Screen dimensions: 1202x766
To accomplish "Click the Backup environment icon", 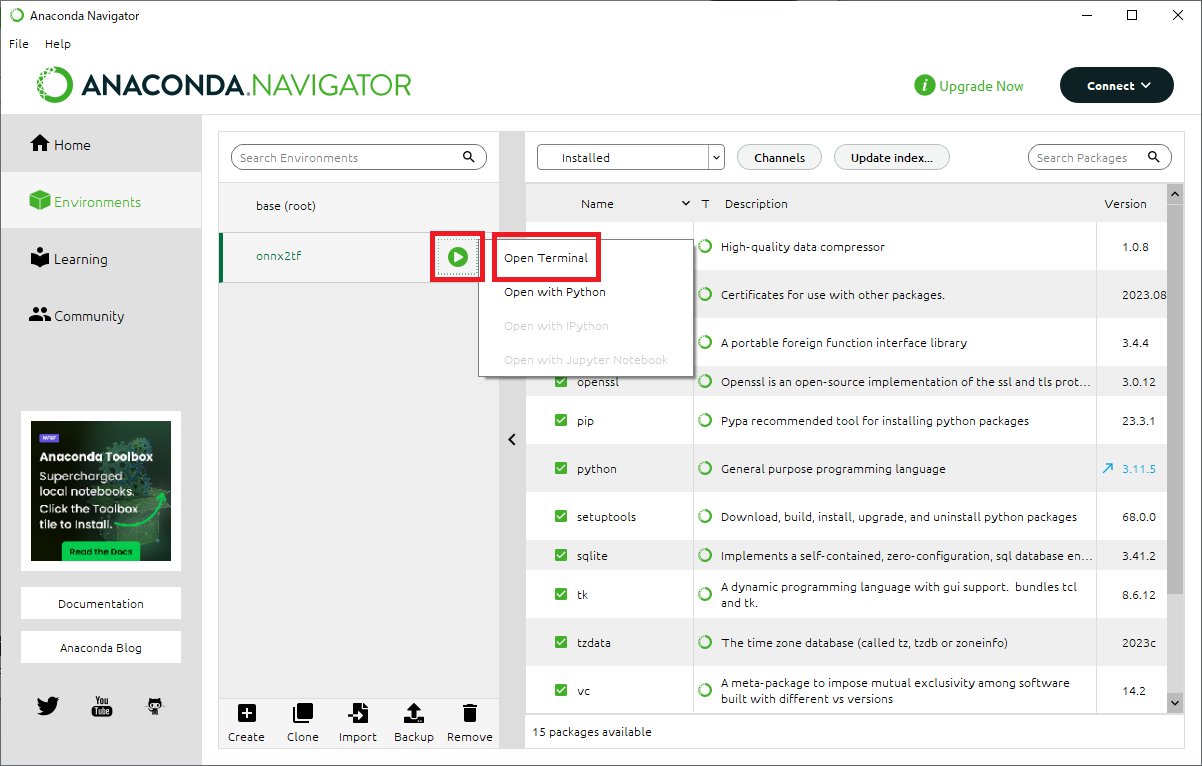I will pyautogui.click(x=413, y=714).
